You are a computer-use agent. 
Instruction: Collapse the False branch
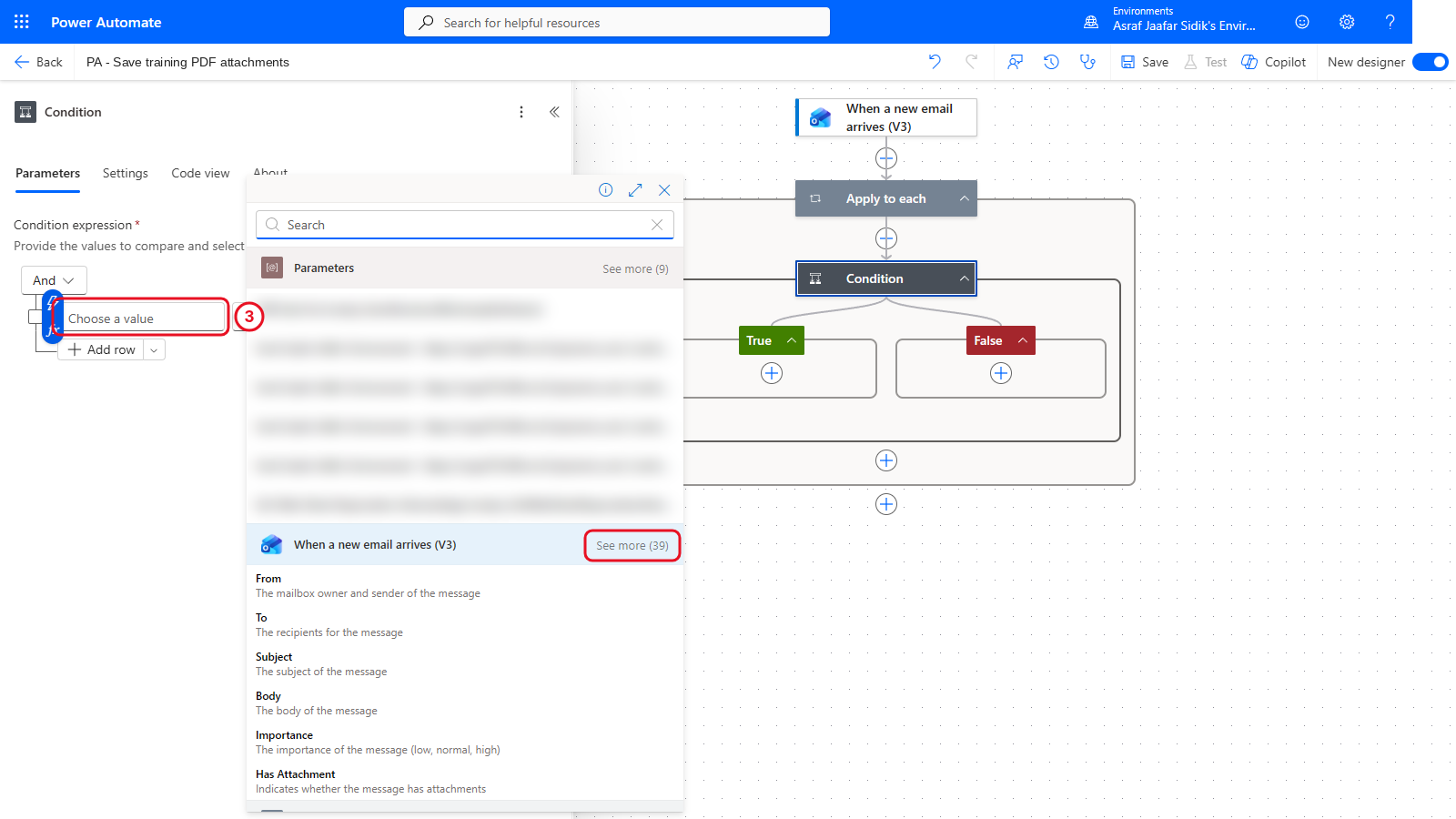[1023, 340]
